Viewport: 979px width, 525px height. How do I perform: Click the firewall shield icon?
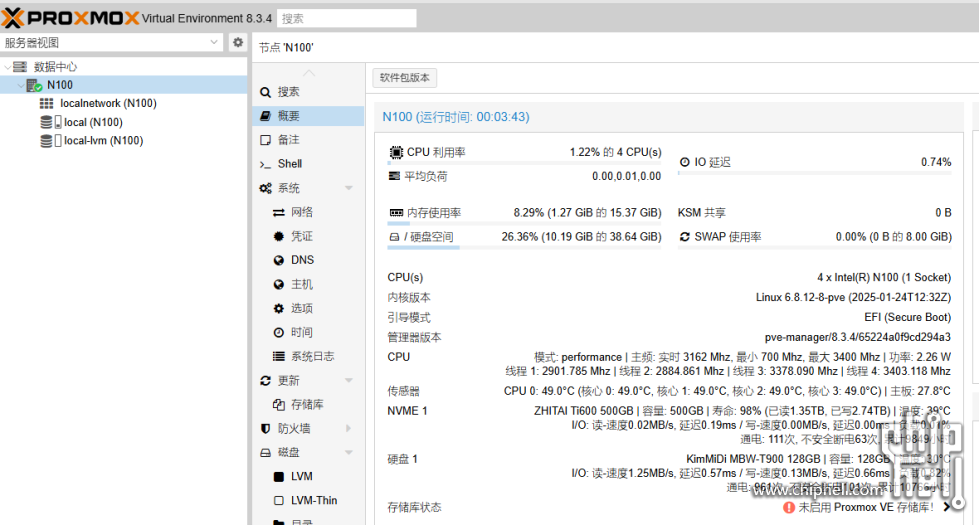pyautogui.click(x=265, y=428)
